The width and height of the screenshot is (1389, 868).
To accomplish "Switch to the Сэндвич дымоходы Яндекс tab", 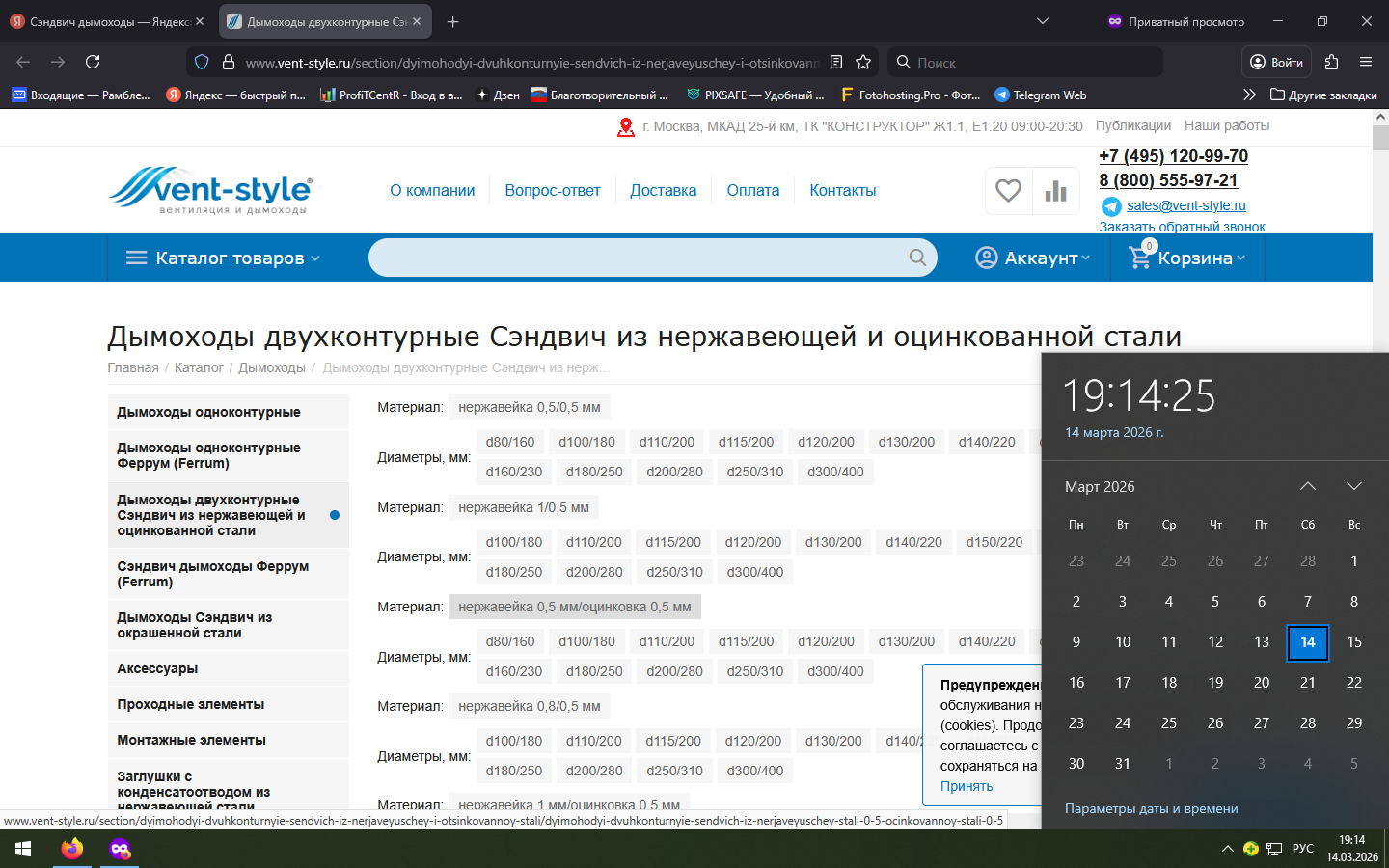I will pyautogui.click(x=106, y=21).
